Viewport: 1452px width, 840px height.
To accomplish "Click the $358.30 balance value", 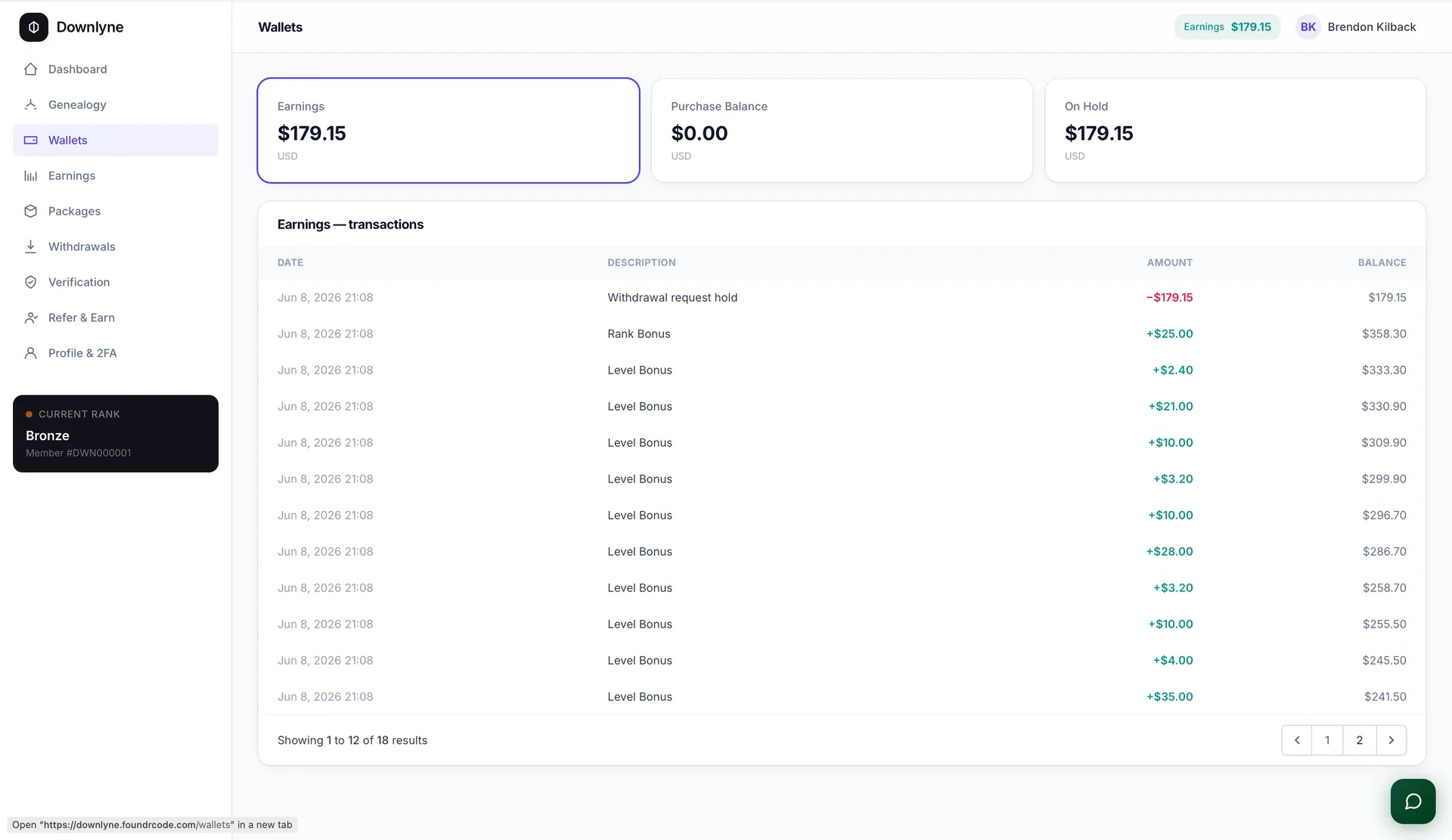I will [1384, 334].
